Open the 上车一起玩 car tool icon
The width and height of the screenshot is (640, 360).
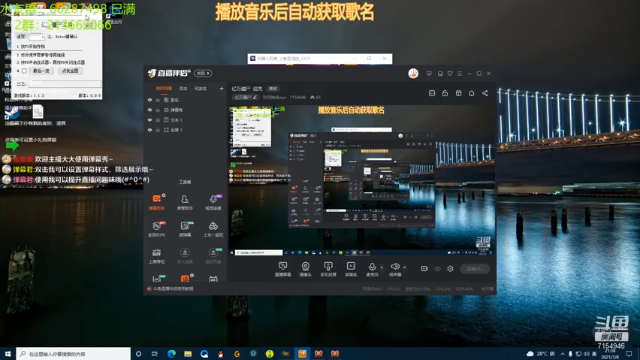click(213, 229)
